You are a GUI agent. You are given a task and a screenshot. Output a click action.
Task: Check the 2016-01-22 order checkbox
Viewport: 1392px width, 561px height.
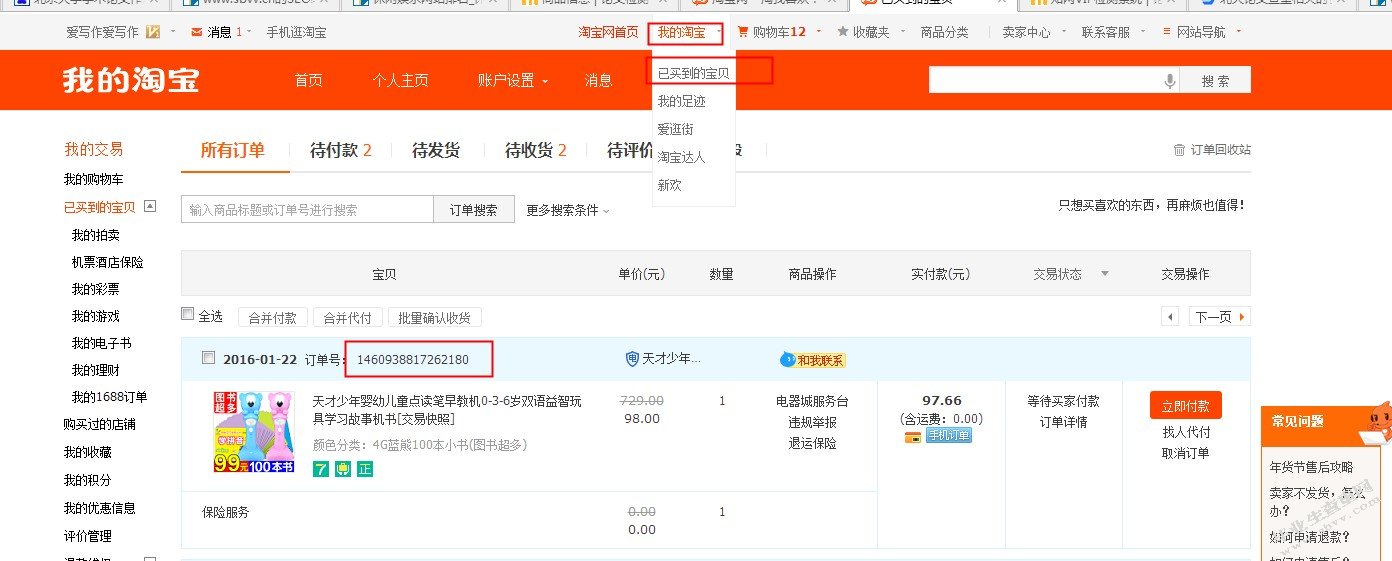pos(208,357)
